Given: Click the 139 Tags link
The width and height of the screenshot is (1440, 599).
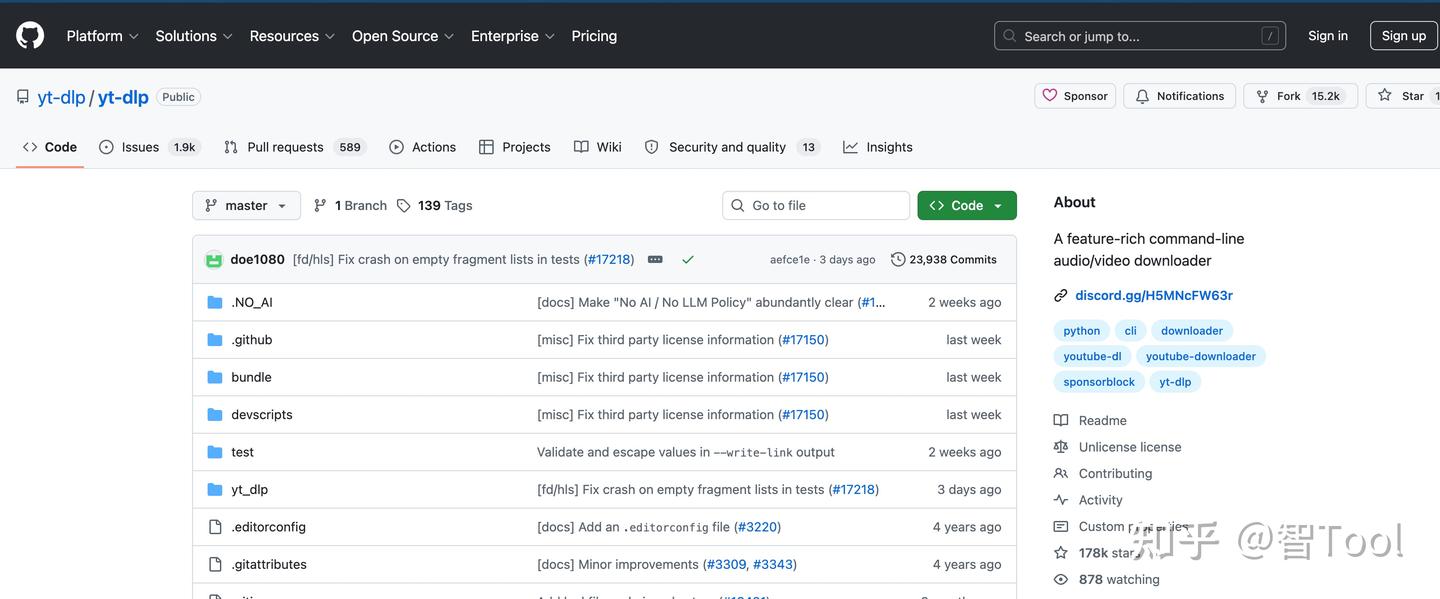Looking at the screenshot, I should click(434, 205).
